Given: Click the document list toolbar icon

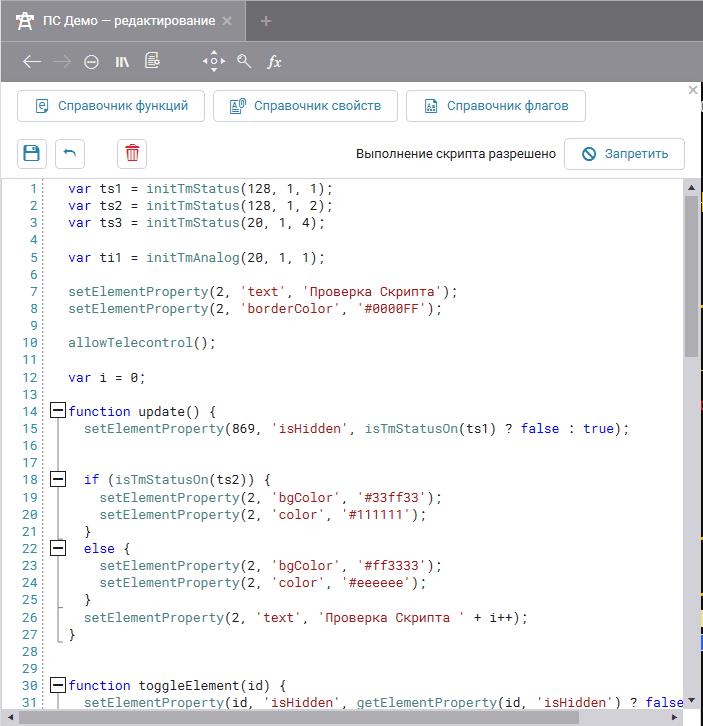Looking at the screenshot, I should coord(152,62).
